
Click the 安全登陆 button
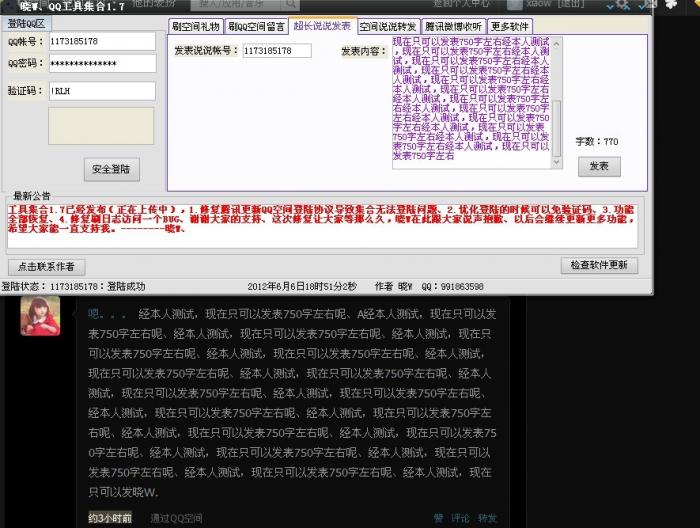[112, 170]
